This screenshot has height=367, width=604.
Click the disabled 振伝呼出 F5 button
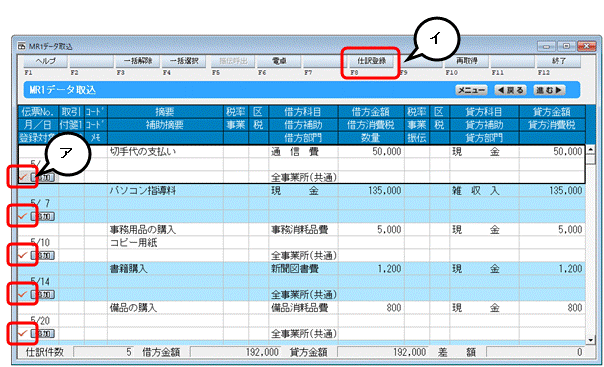233,61
